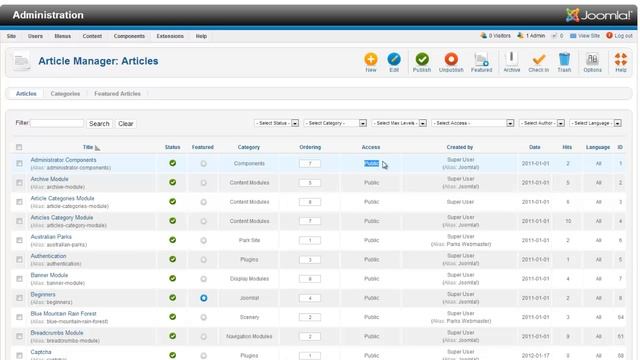
Task: Open the Site menu
Action: [11, 36]
